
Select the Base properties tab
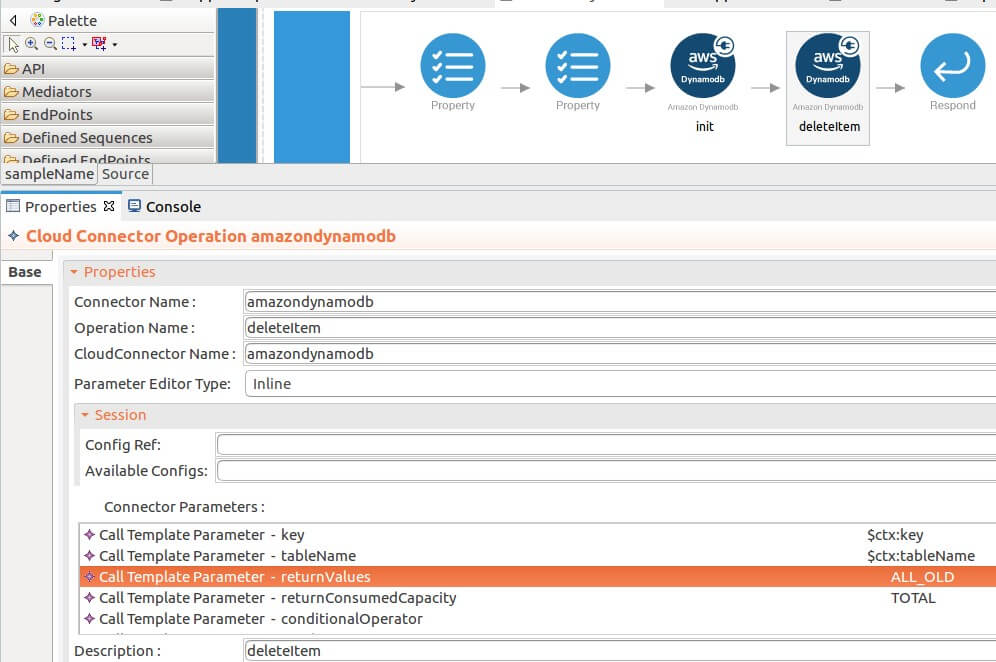[x=25, y=272]
